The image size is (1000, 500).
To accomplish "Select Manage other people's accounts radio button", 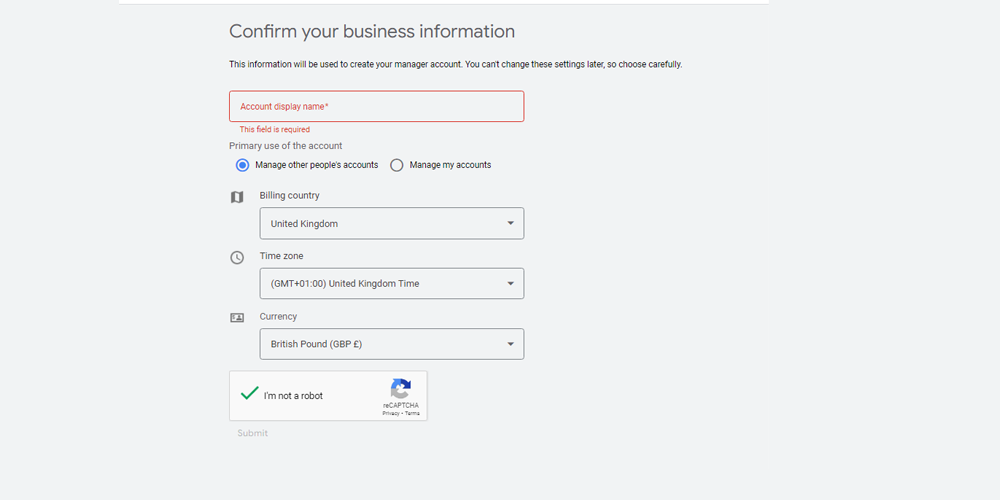I will (242, 165).
